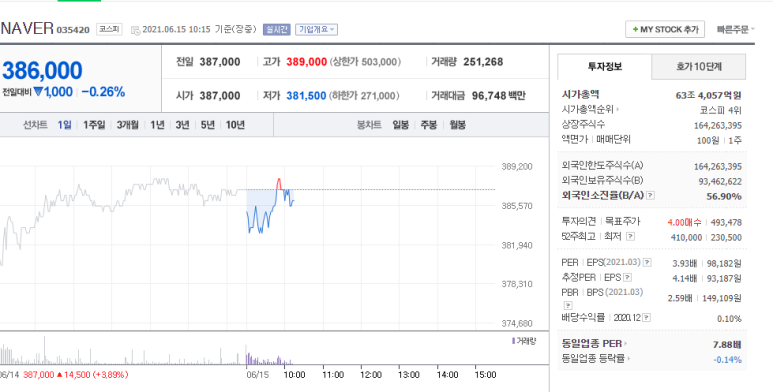Image resolution: width=773 pixels, height=392 pixels.
Task: Select the 1주일 line chart period
Action: (94, 125)
